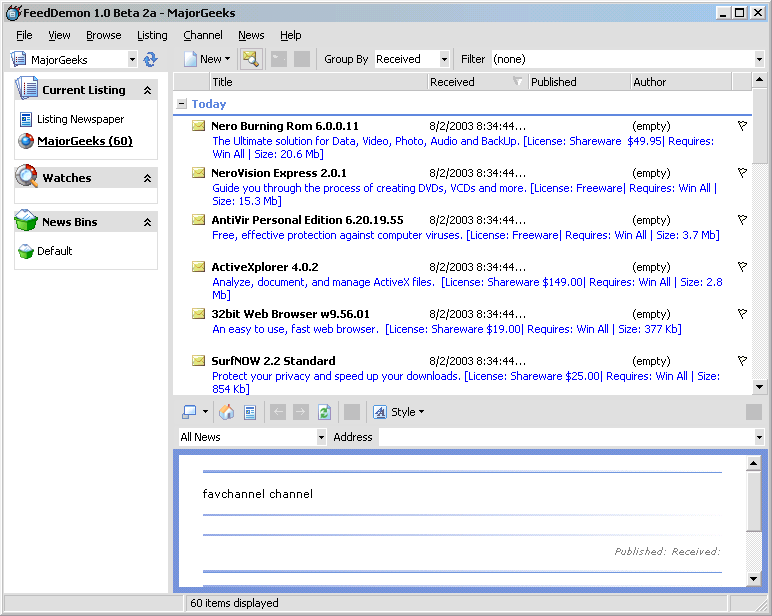This screenshot has width=772, height=616.
Task: Click the browser Forward arrow
Action: 301,412
